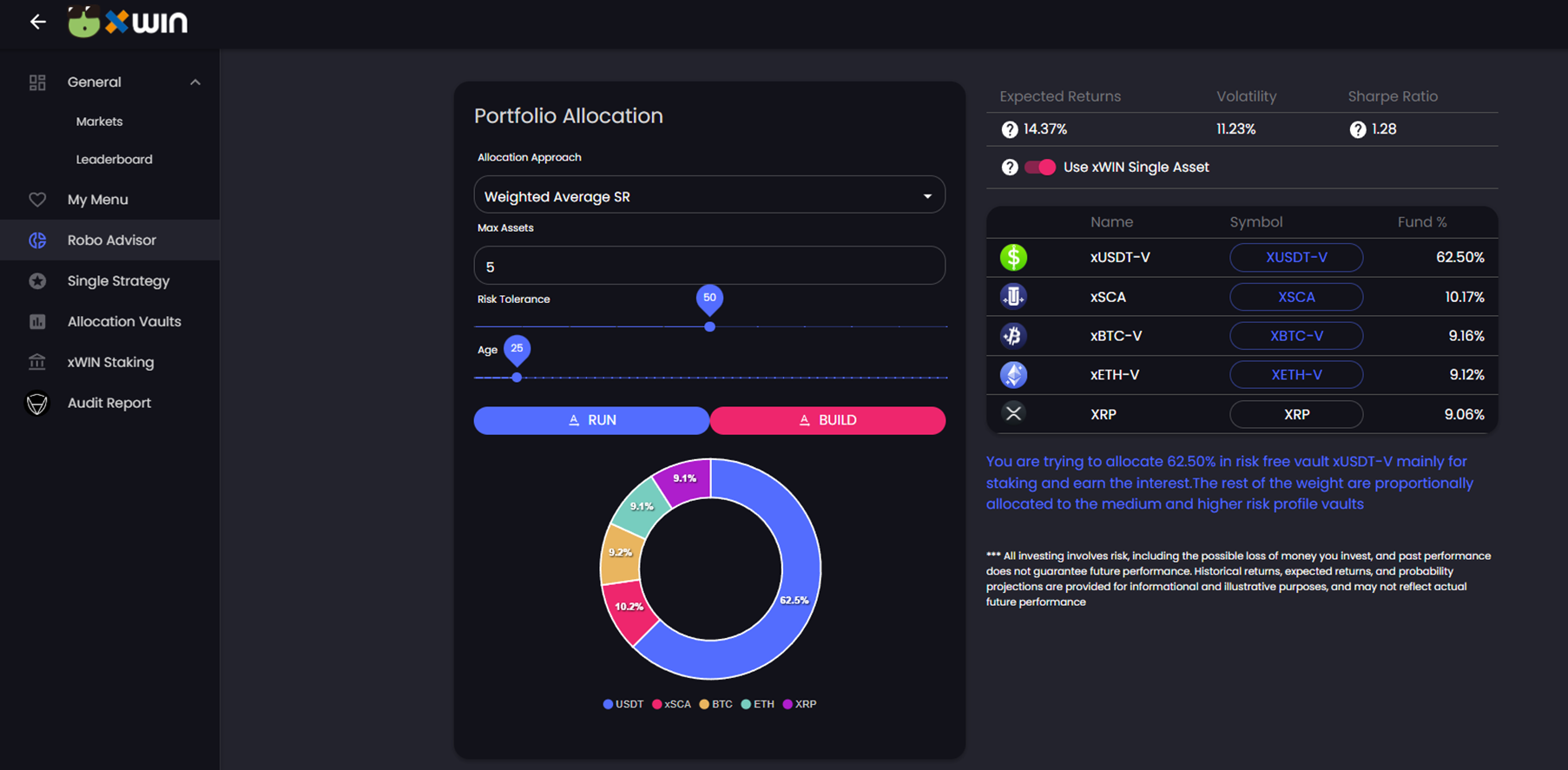The image size is (1568, 770).
Task: Open the Markets submenu item
Action: (99, 122)
